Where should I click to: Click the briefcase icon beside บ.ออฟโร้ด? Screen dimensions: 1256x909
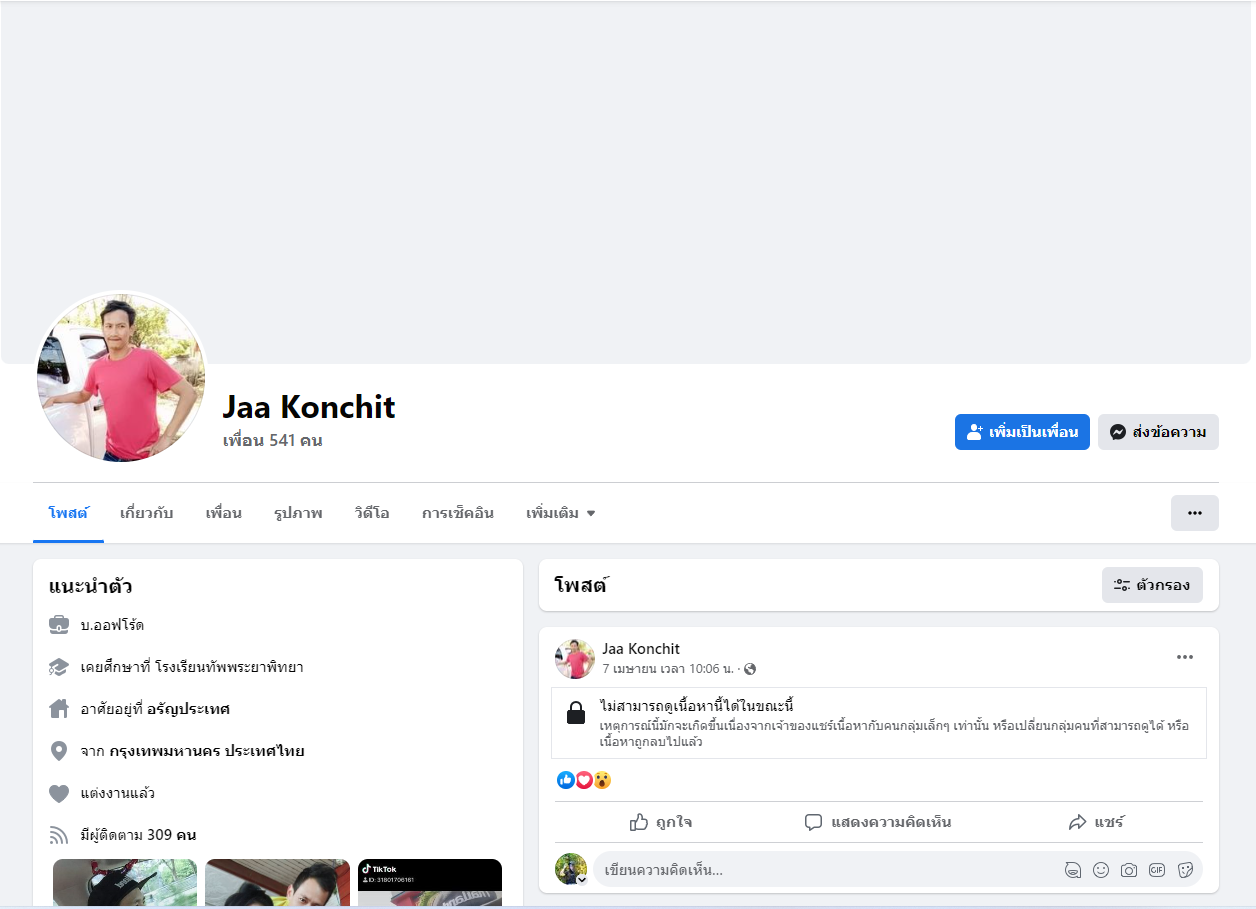point(59,625)
